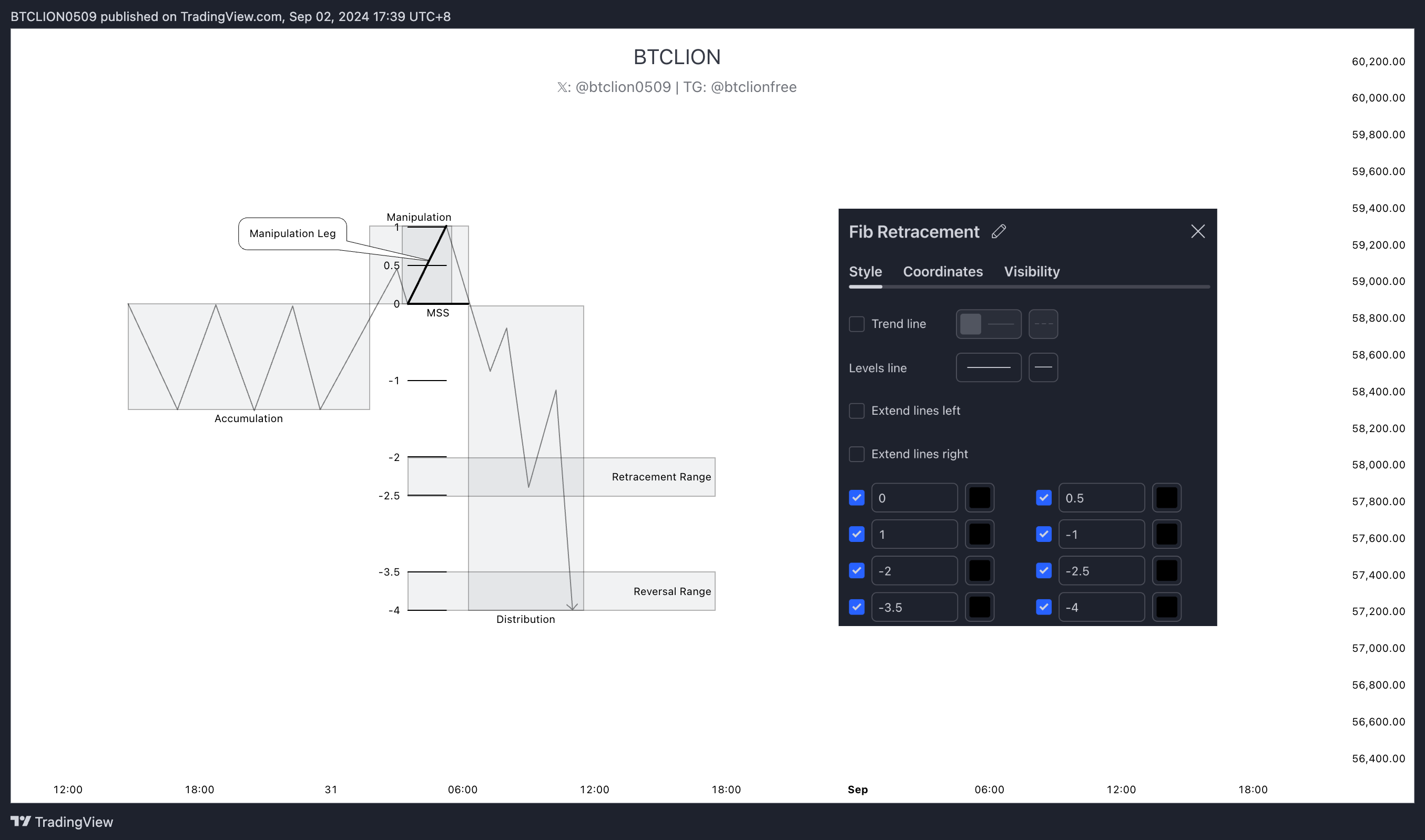Open the Trend line dash style dropdown
1425x840 pixels.
pos(1043,324)
